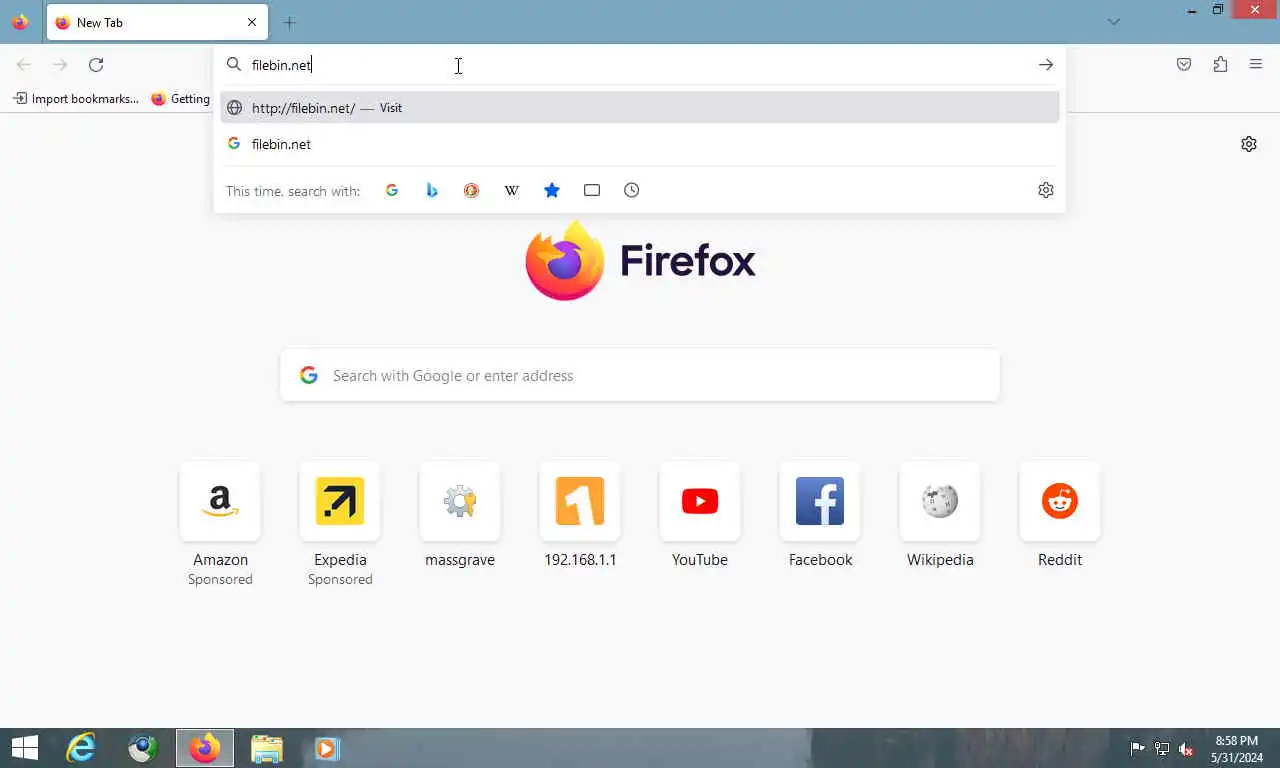Open a new tab with the plus button
The image size is (1280, 768).
point(289,22)
